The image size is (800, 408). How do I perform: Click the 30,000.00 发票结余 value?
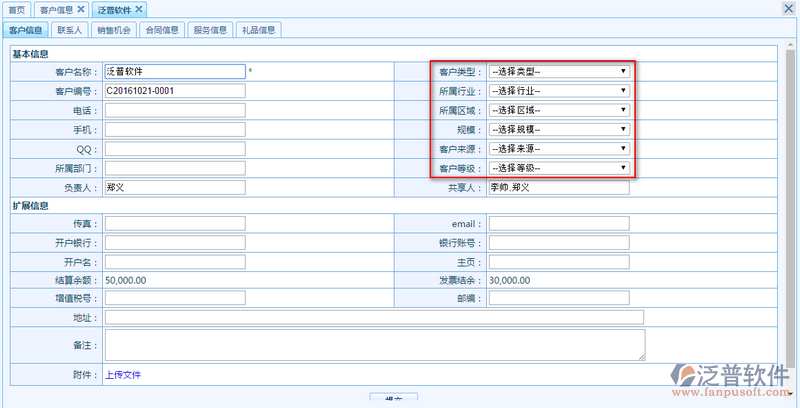pos(509,280)
